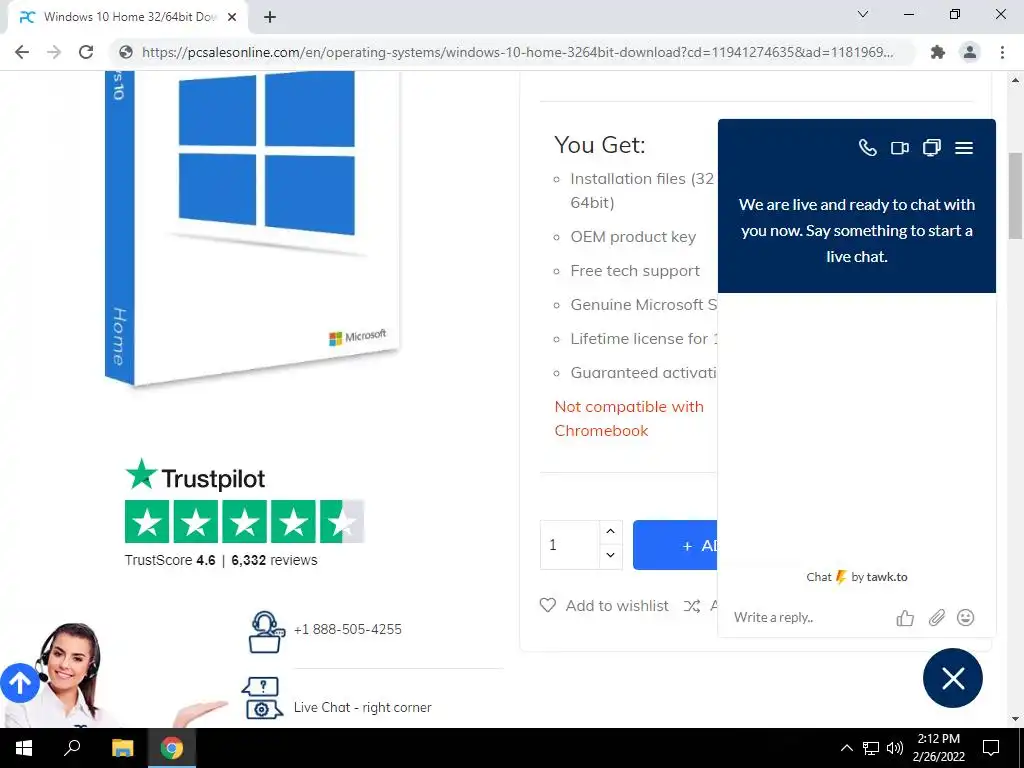
Task: Click the live chat help icon
Action: coord(263,697)
